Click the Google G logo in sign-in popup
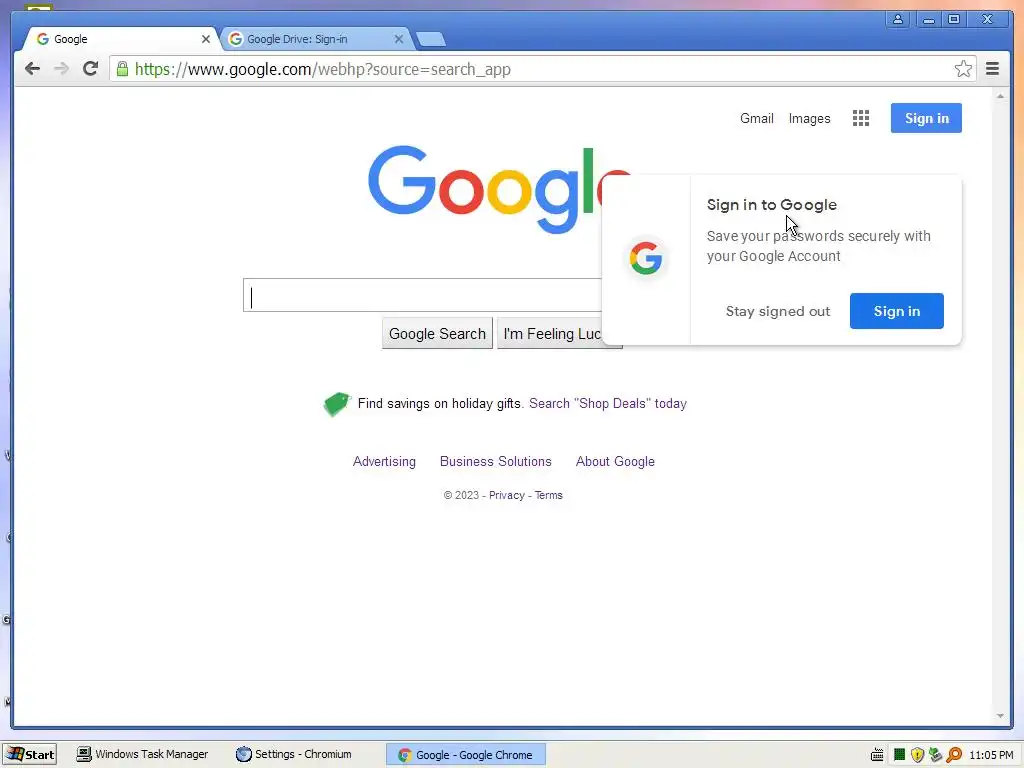Screen dimensions: 1024x768 click(x=646, y=258)
